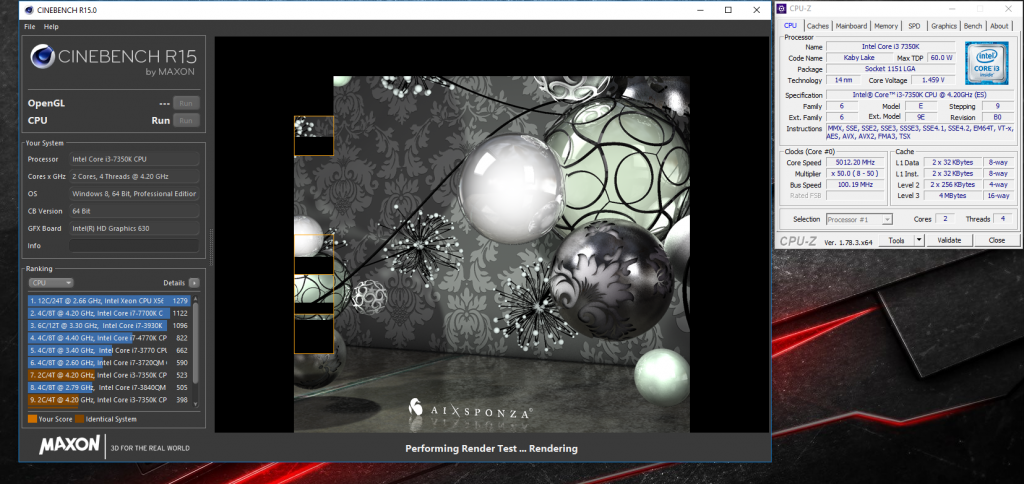Screen dimensions: 1024x484
Task: Click the OpenGL Run button
Action: coord(186,103)
